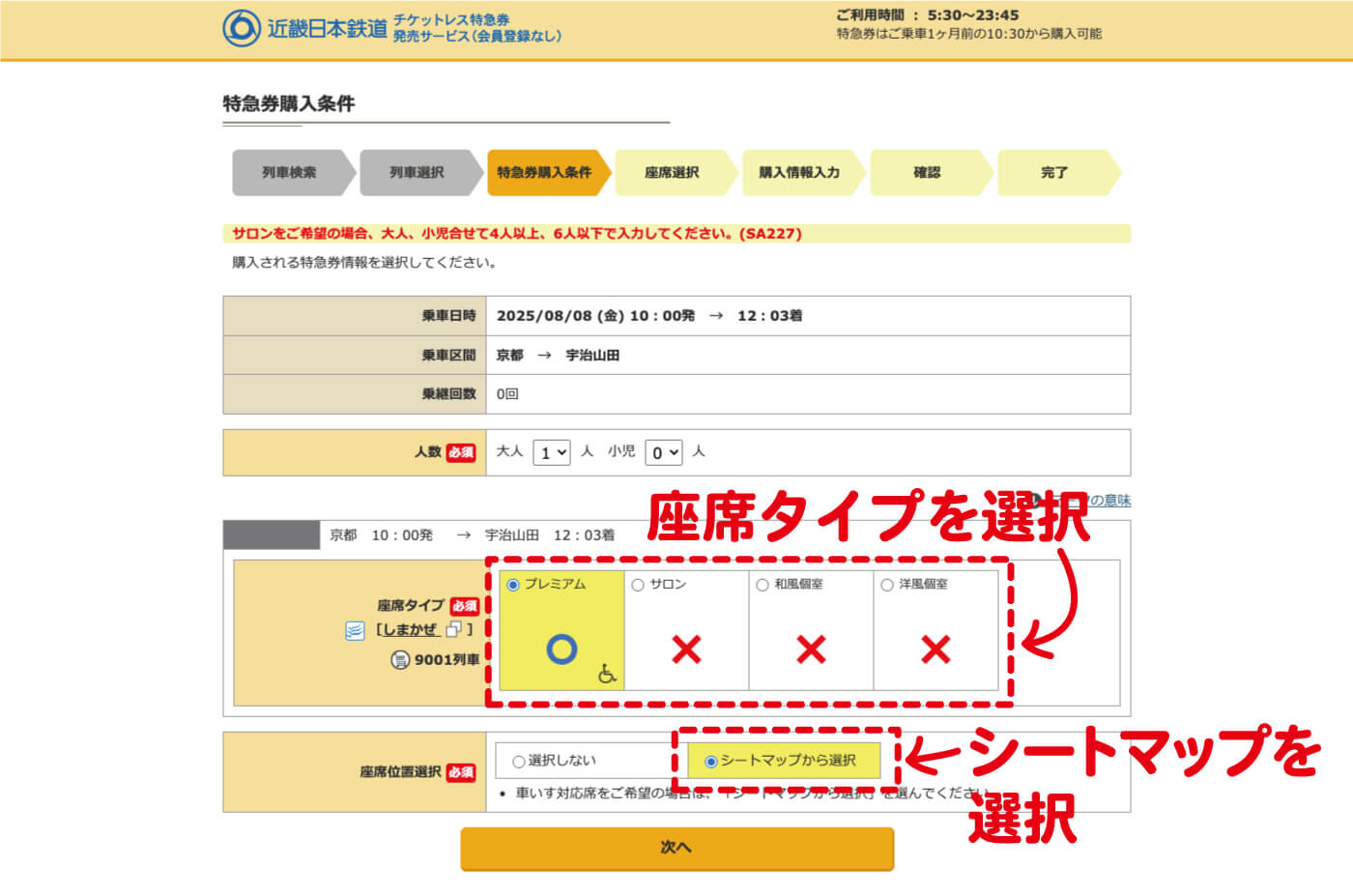The width and height of the screenshot is (1353, 896).
Task: Click the red × mark under 洋風個室
Action: [x=935, y=651]
